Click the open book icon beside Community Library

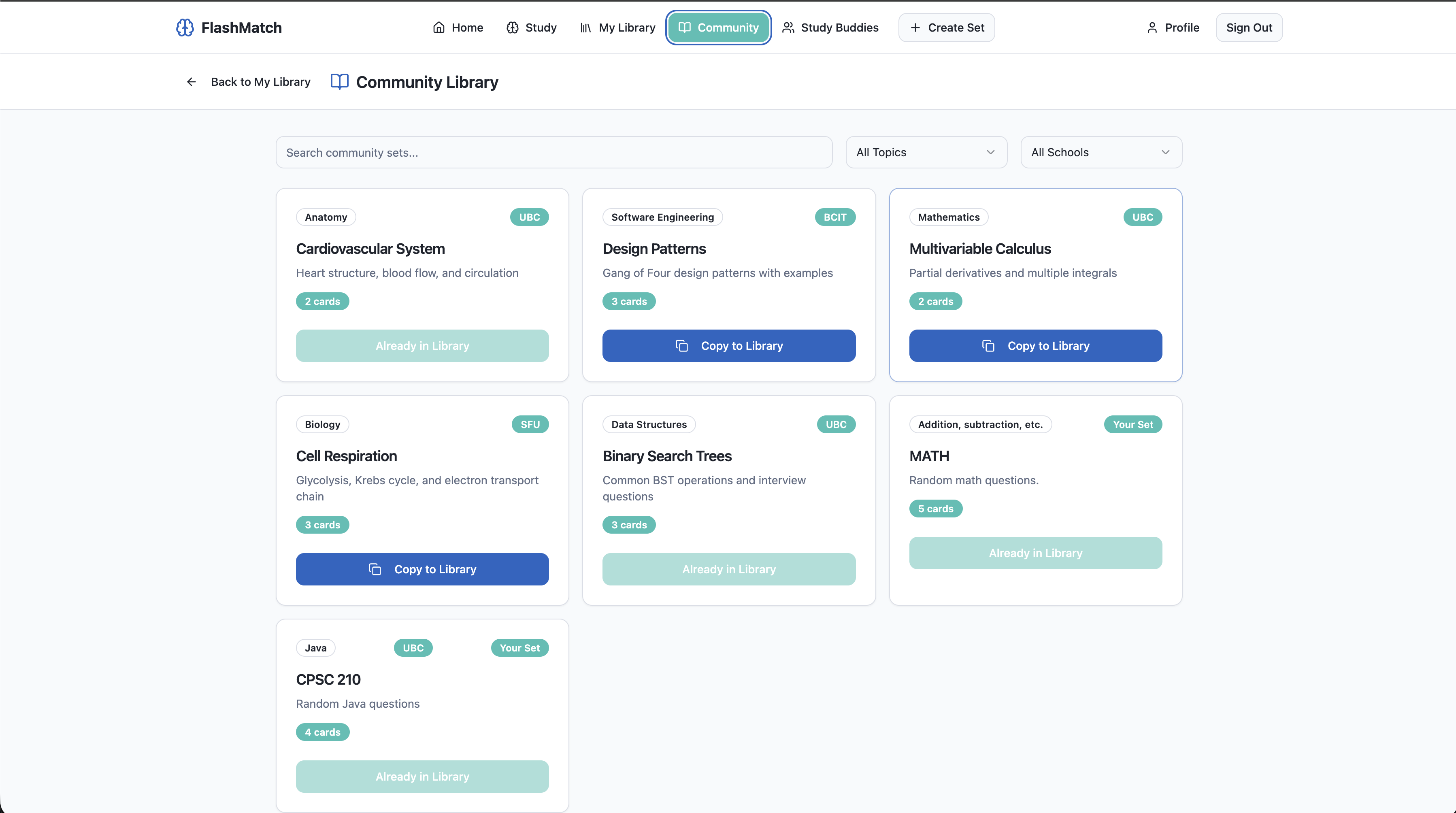pos(339,82)
